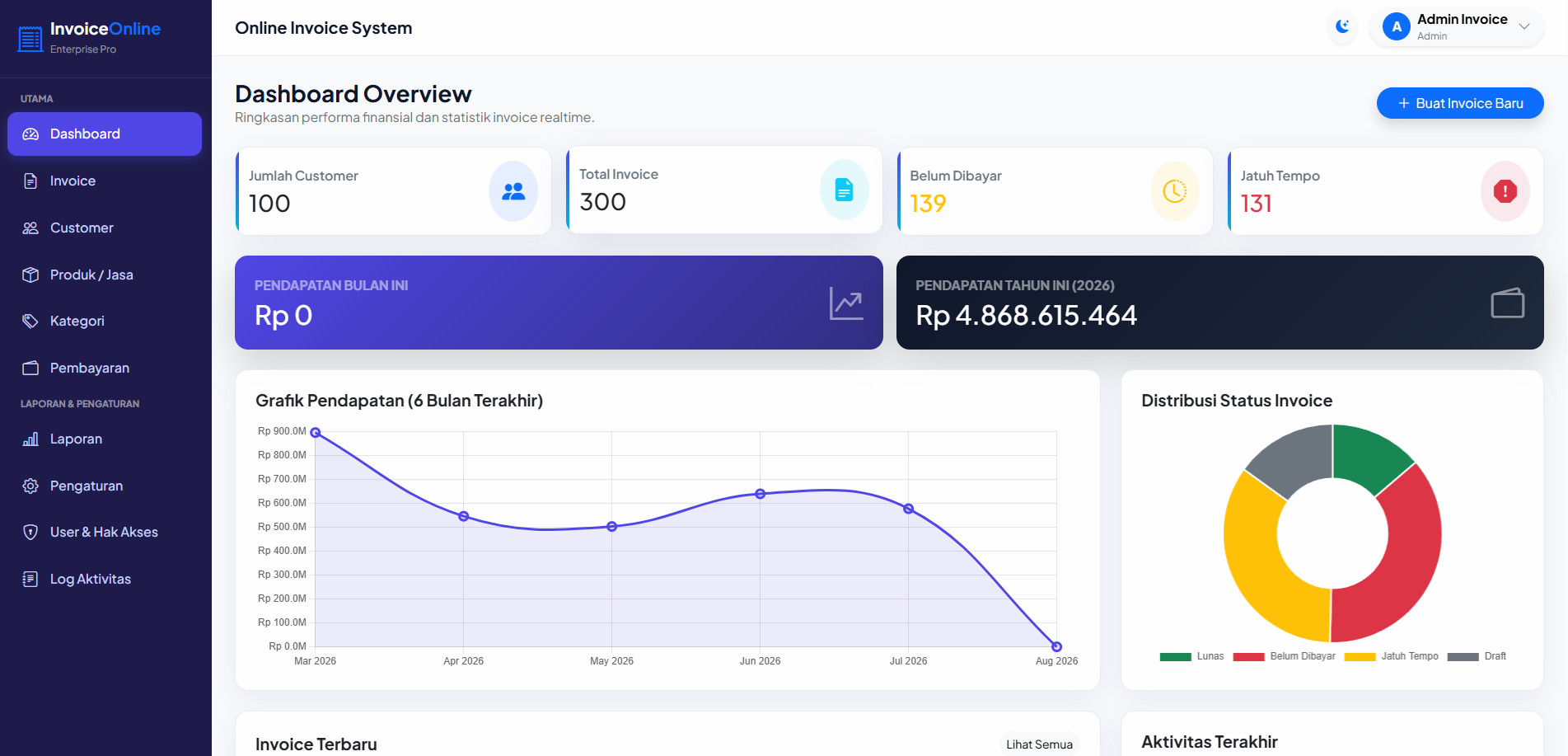Screen dimensions: 1568x756
Task: Toggle Lunas legend color in donut chart
Action: (x=1176, y=657)
